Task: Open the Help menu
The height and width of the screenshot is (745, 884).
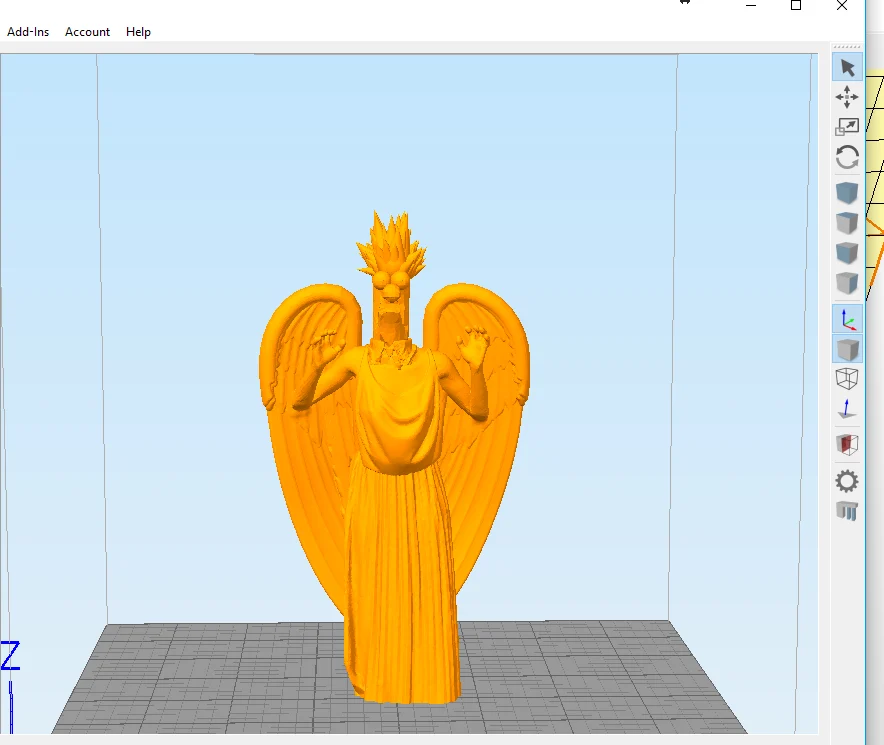Action: coord(138,32)
